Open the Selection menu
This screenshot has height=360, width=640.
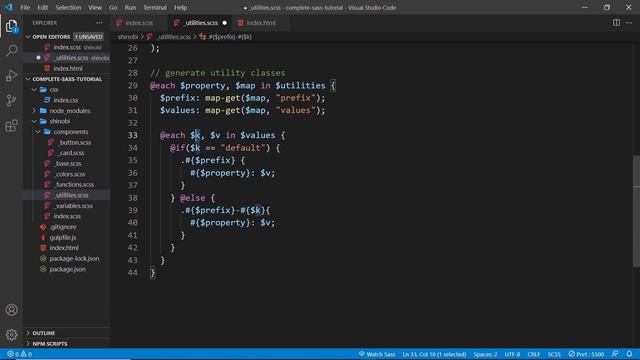point(68,7)
